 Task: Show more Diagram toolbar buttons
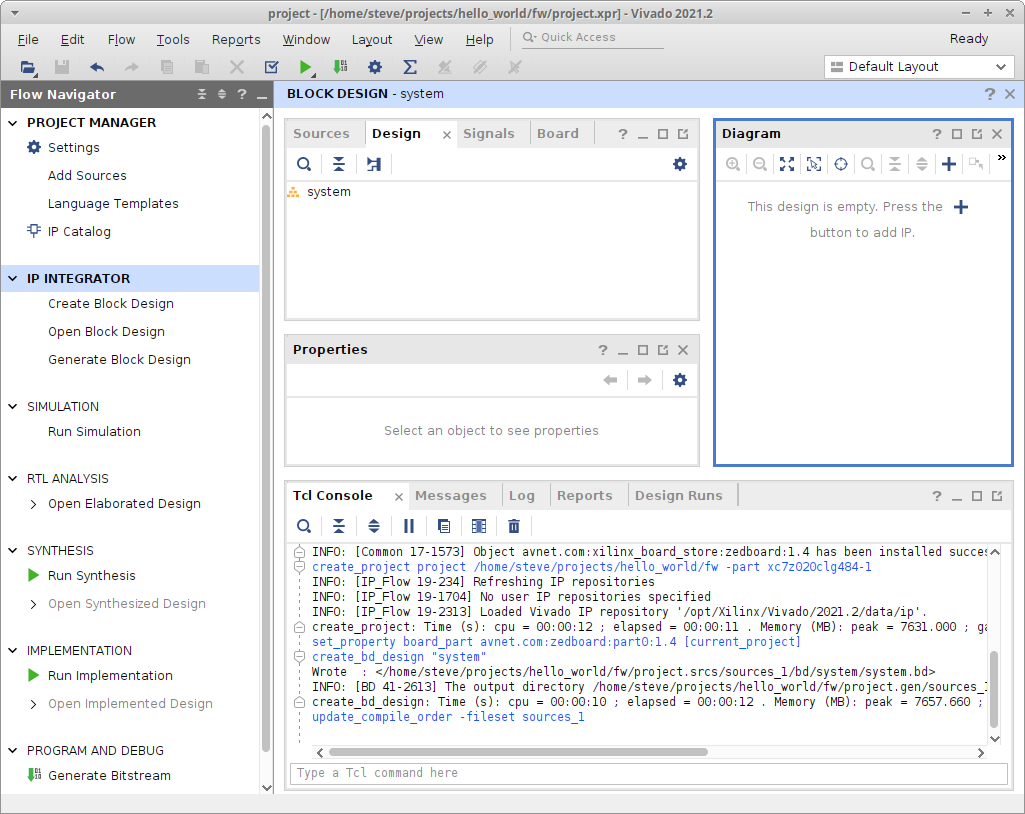1001,158
